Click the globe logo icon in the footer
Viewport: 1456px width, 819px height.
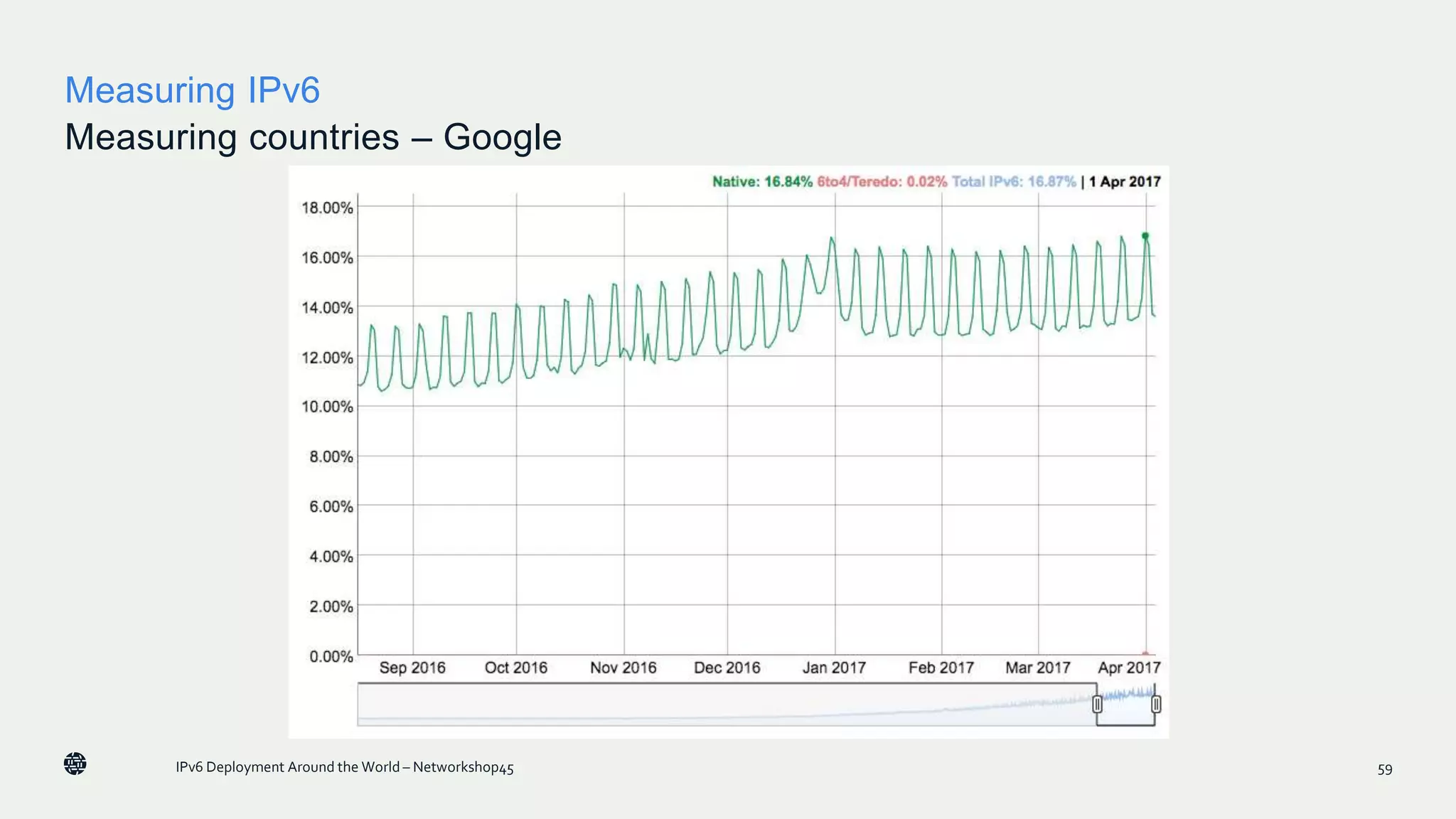(75, 764)
